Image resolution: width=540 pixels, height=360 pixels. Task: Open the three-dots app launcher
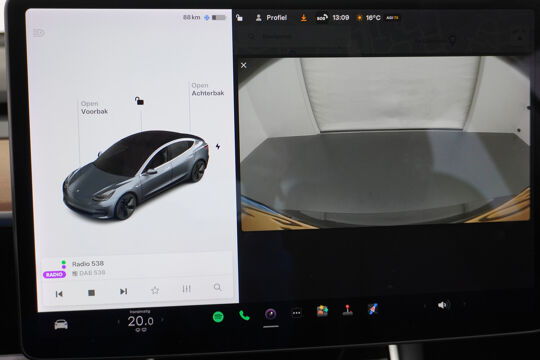click(x=297, y=313)
